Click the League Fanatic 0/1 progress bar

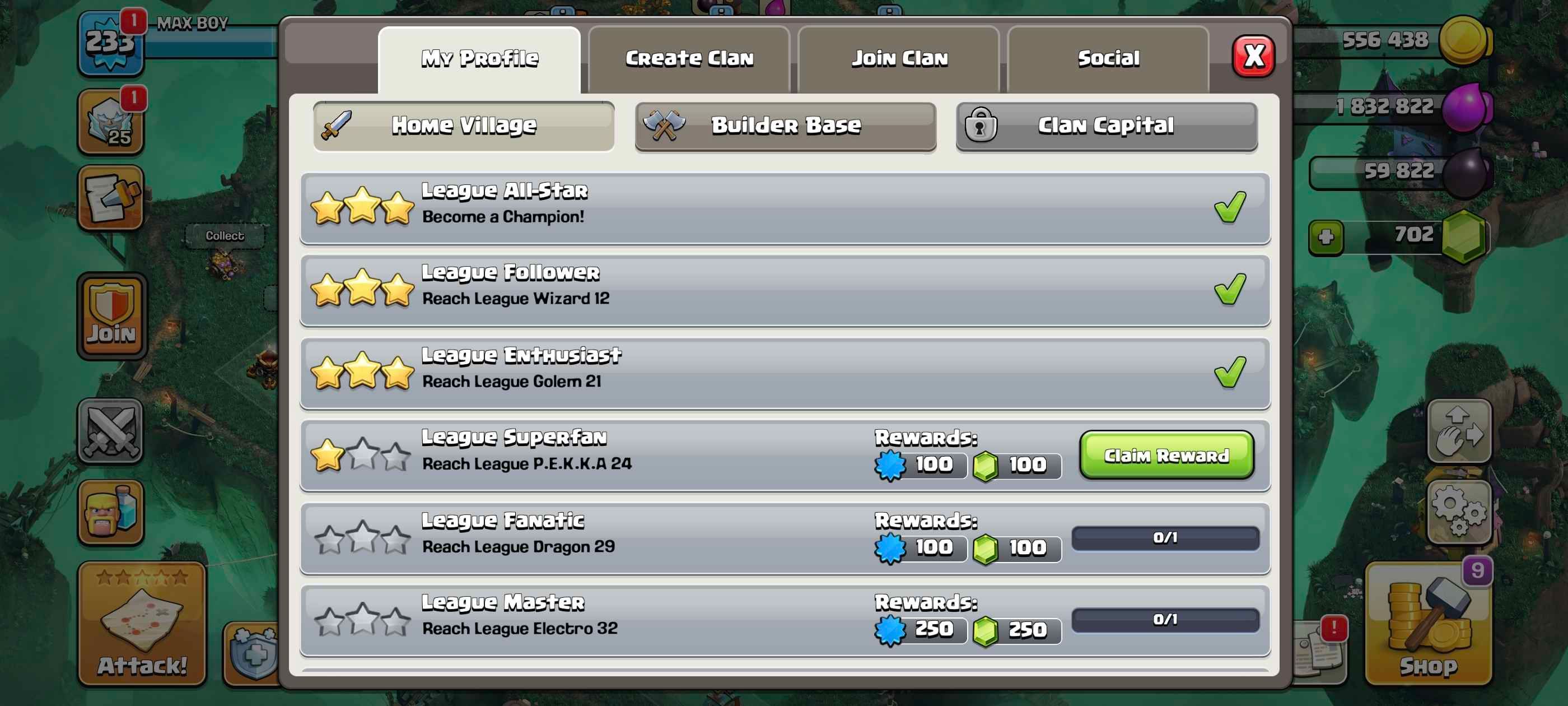coord(1165,538)
